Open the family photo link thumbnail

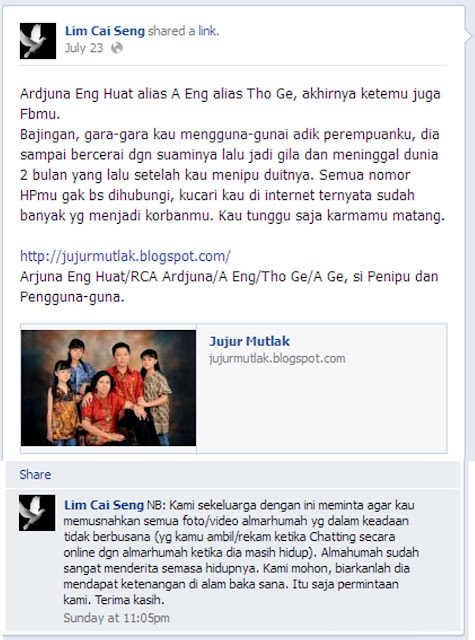(109, 388)
